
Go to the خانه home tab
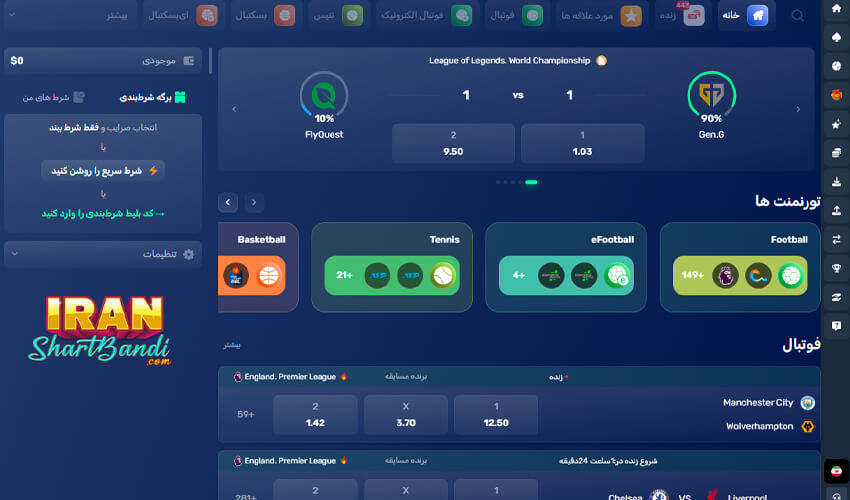746,15
